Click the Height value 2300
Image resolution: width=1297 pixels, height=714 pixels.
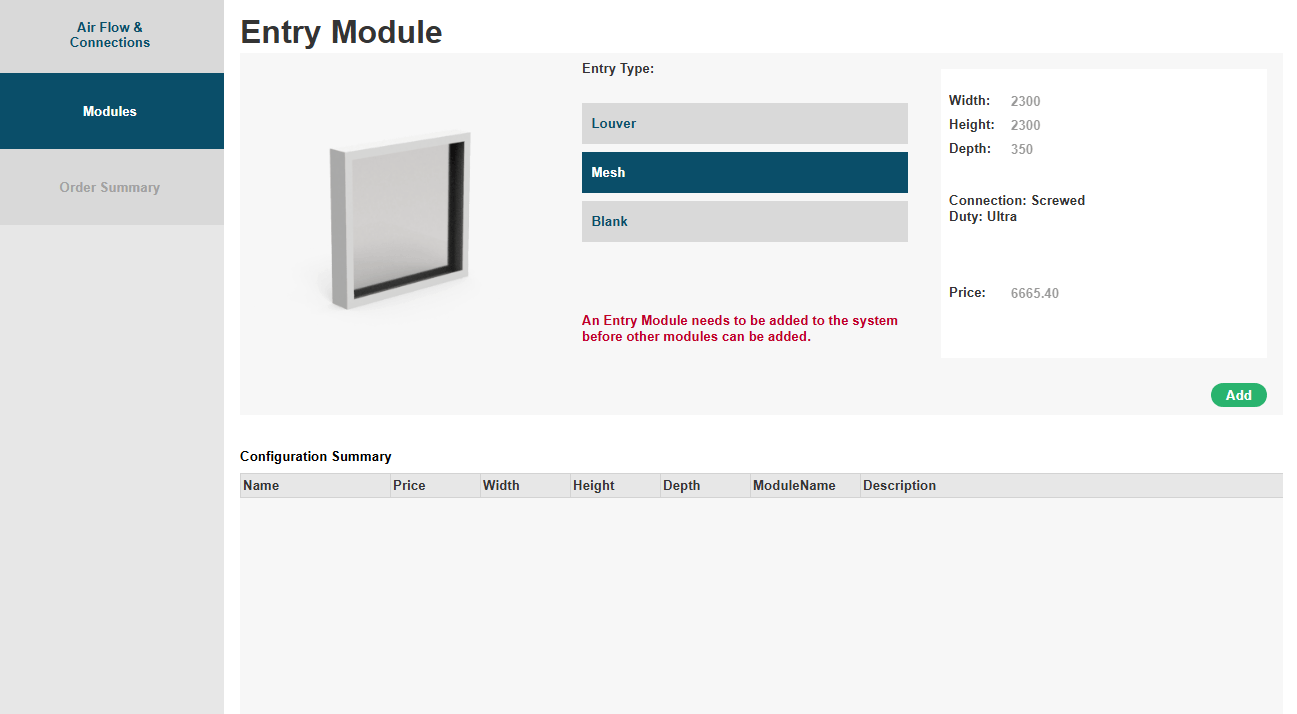tap(1026, 125)
